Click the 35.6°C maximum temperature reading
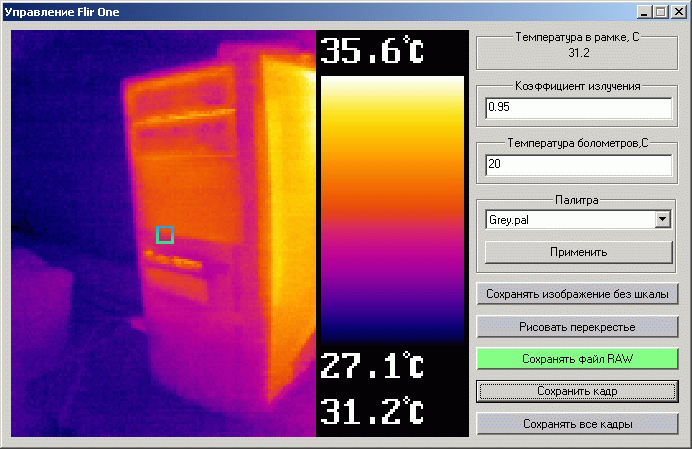The image size is (692, 449). tap(372, 51)
